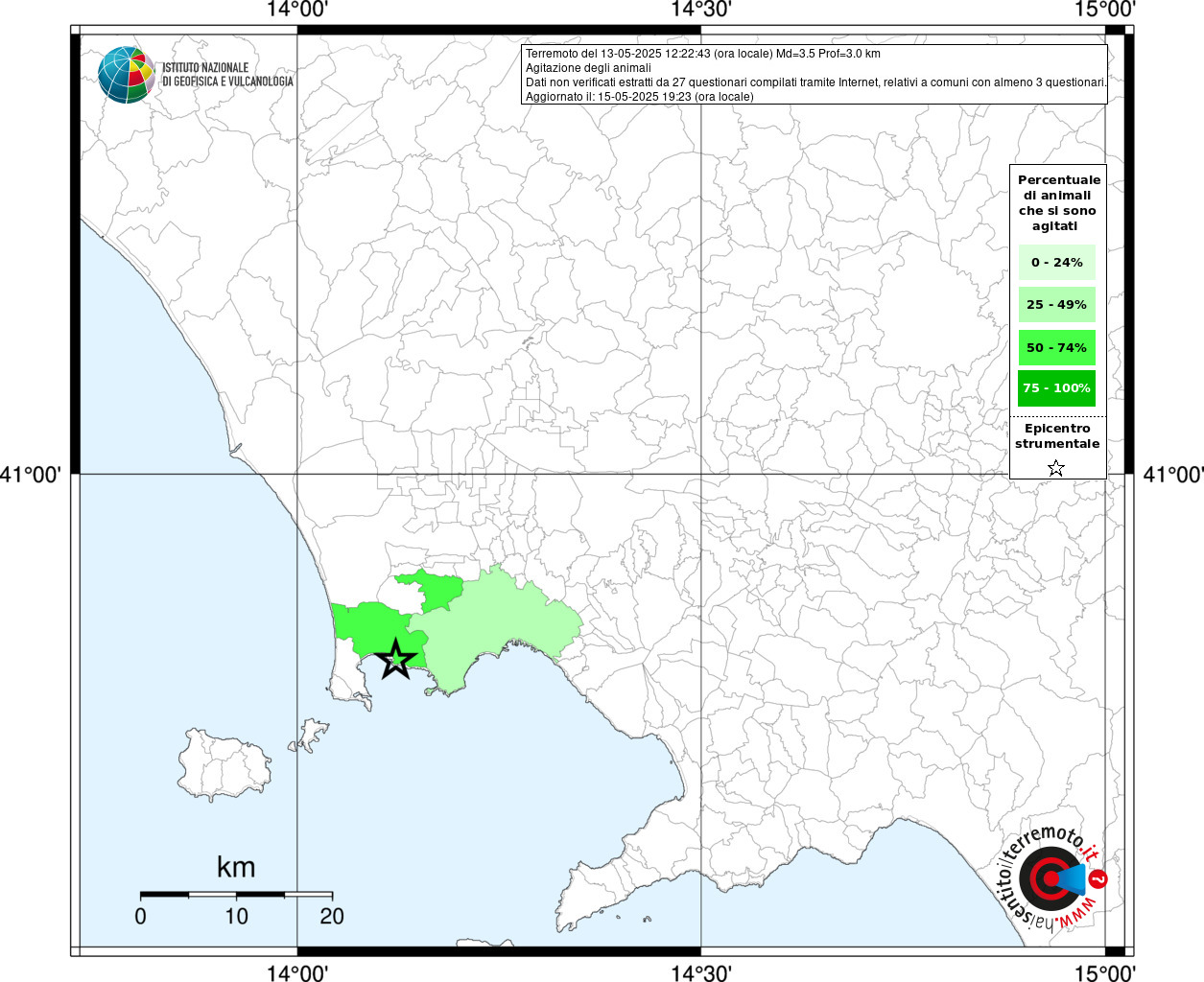
Task: Select the 25 - 49% legend swatch
Action: point(1056,305)
